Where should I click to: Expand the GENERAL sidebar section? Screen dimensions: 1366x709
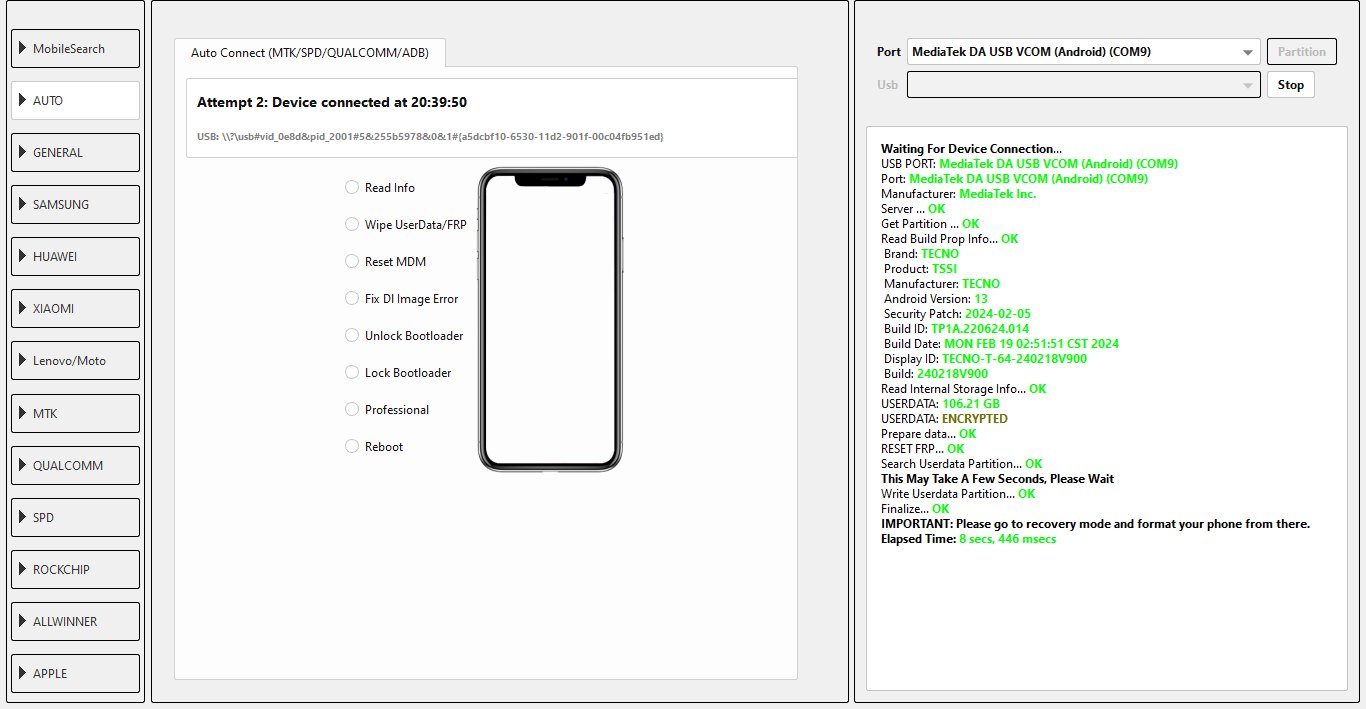(x=75, y=152)
